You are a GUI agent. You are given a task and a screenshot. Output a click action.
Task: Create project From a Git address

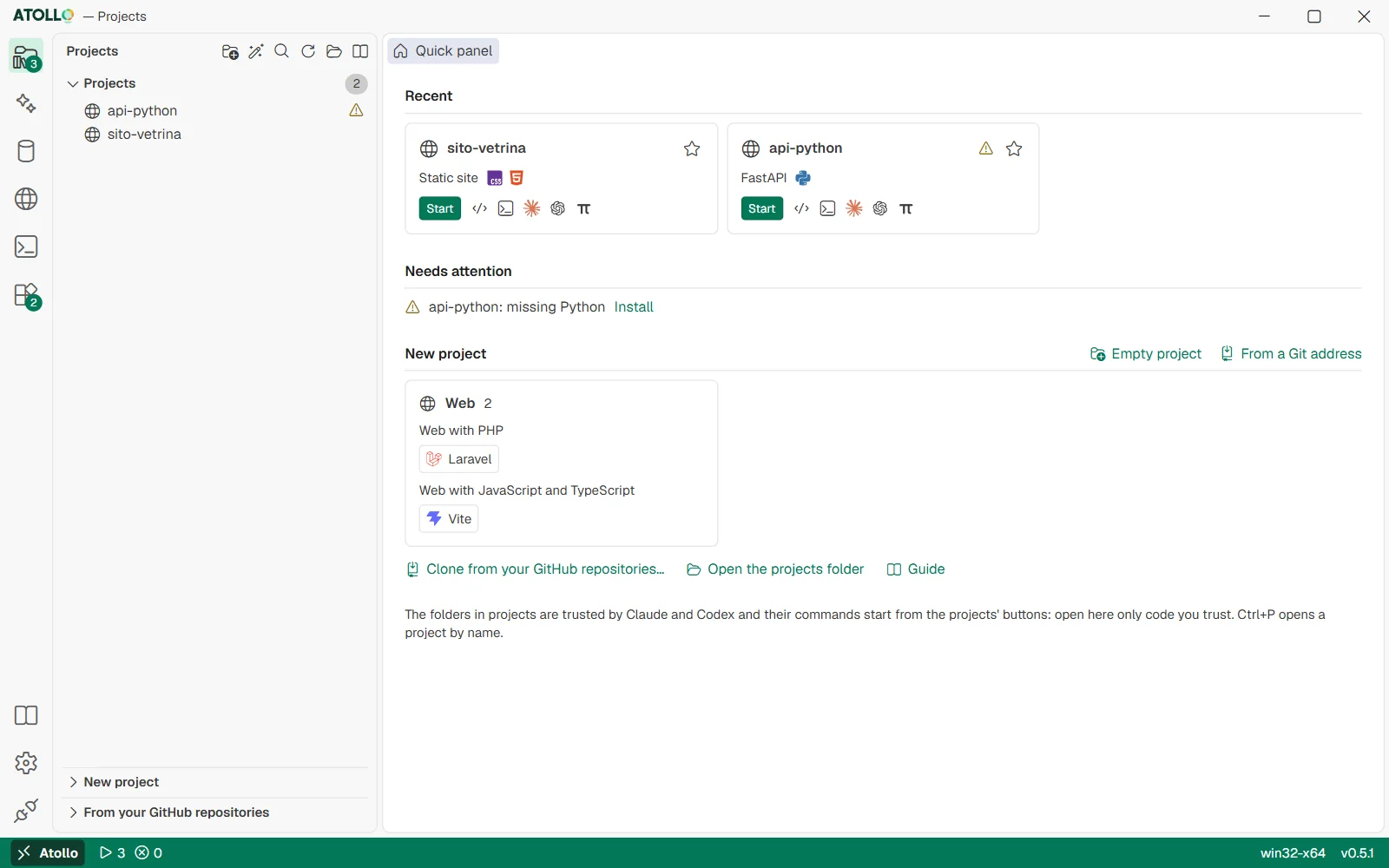coord(1292,354)
